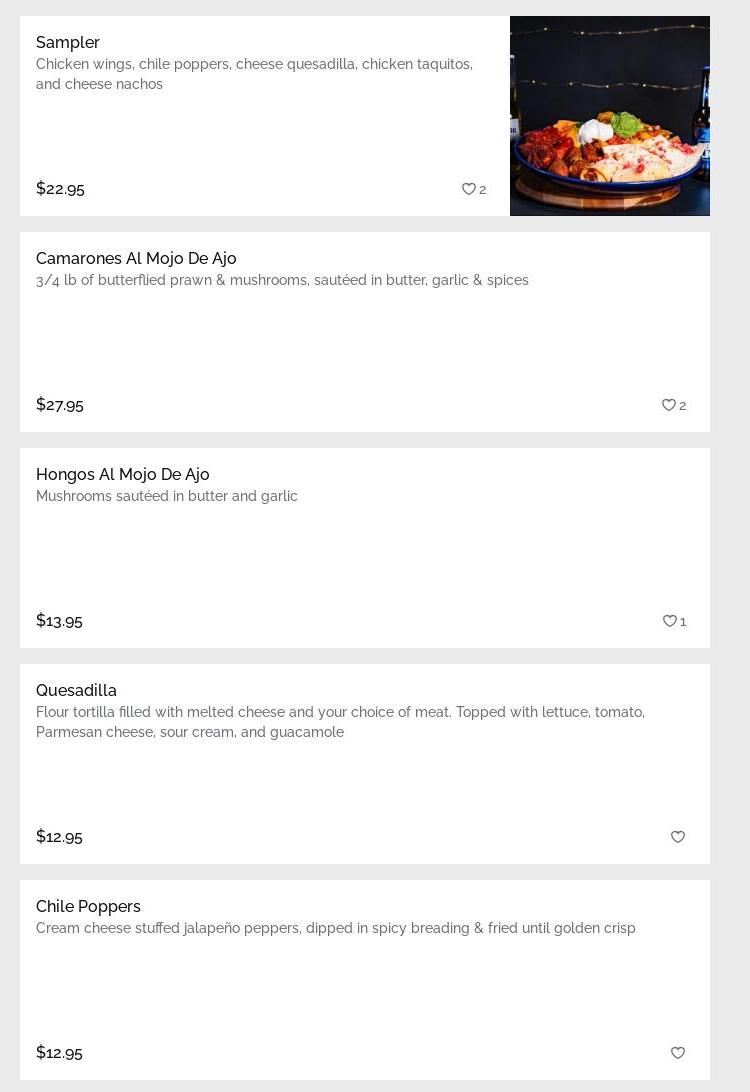Open Hongos Al Mojo De Ajo item
The width and height of the screenshot is (750, 1092).
[123, 474]
